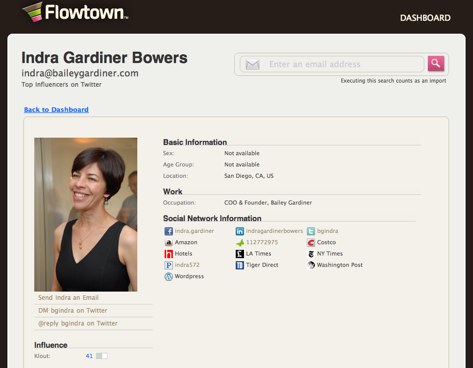
Task: Click the Amazon icon
Action: (x=169, y=242)
